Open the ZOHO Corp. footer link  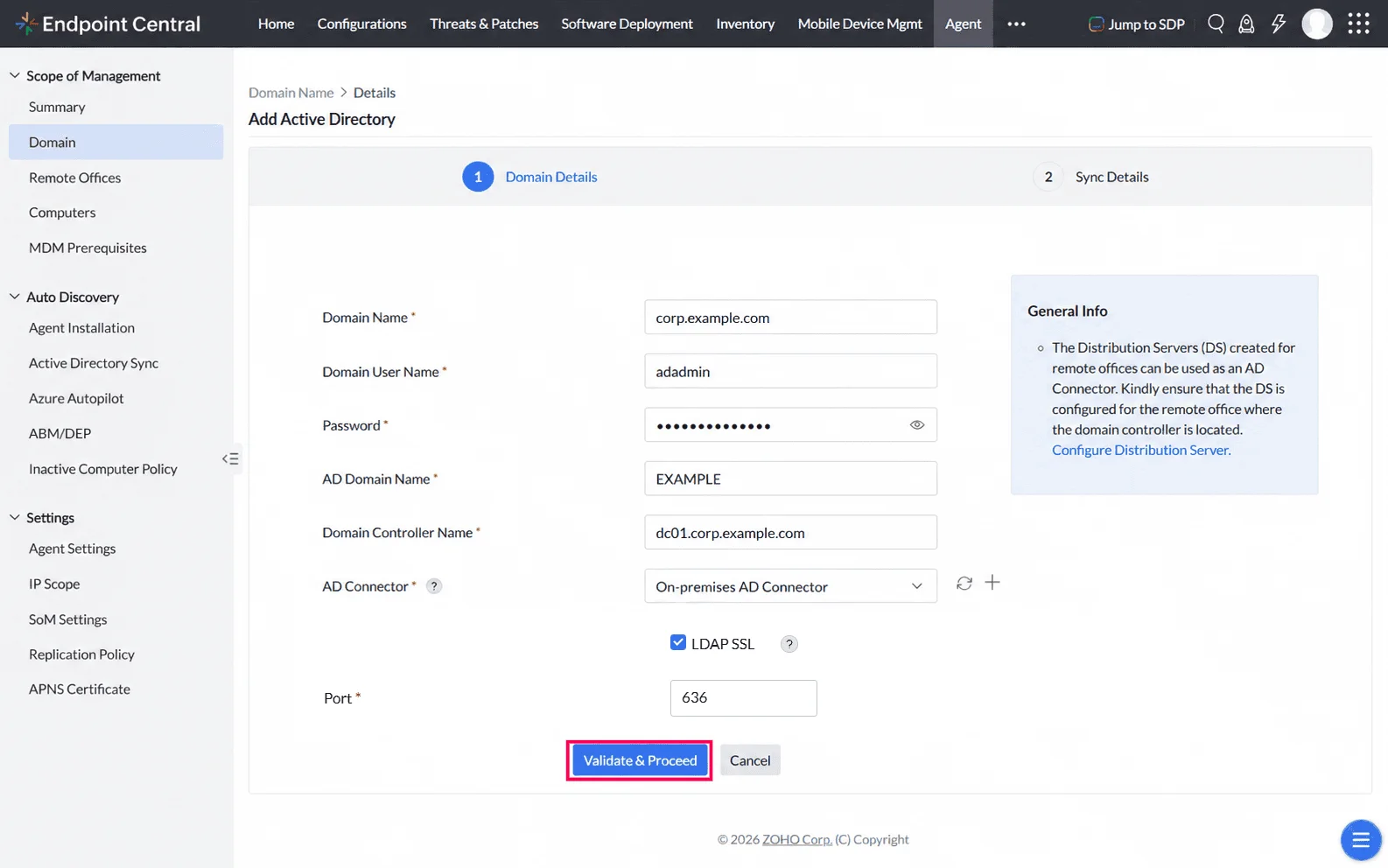[796, 839]
